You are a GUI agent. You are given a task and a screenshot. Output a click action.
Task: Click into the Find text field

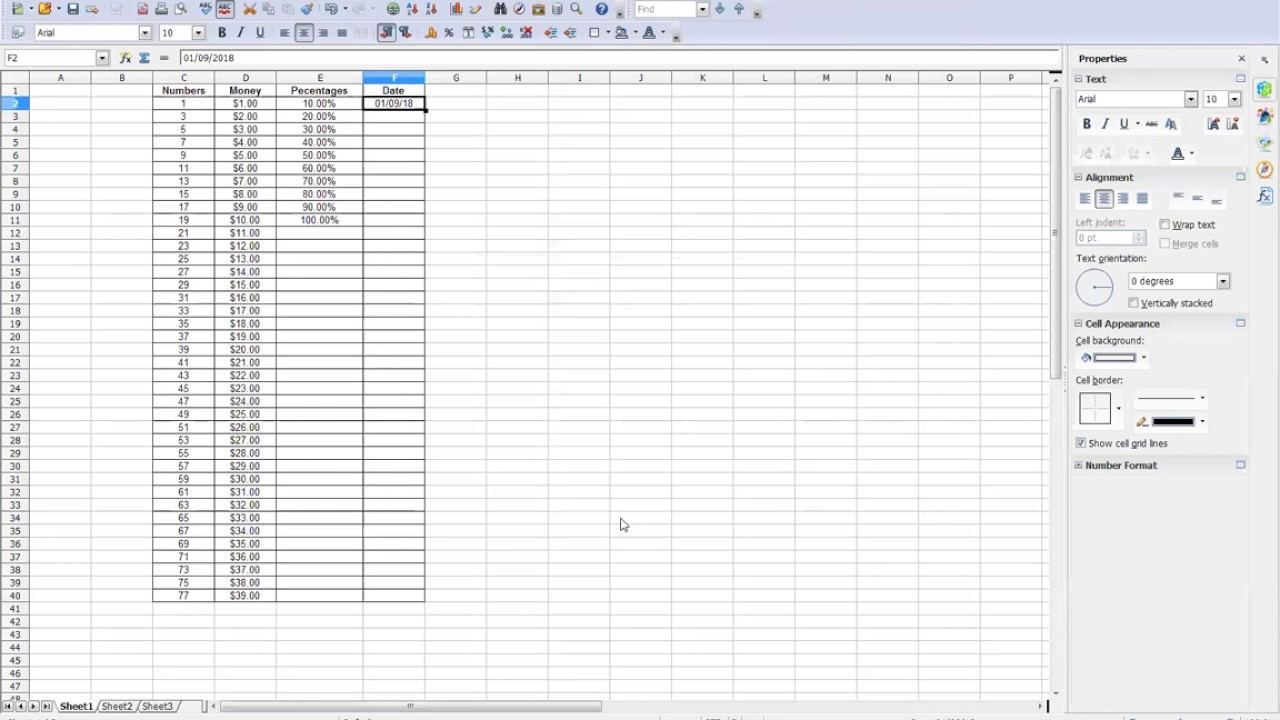coord(665,9)
